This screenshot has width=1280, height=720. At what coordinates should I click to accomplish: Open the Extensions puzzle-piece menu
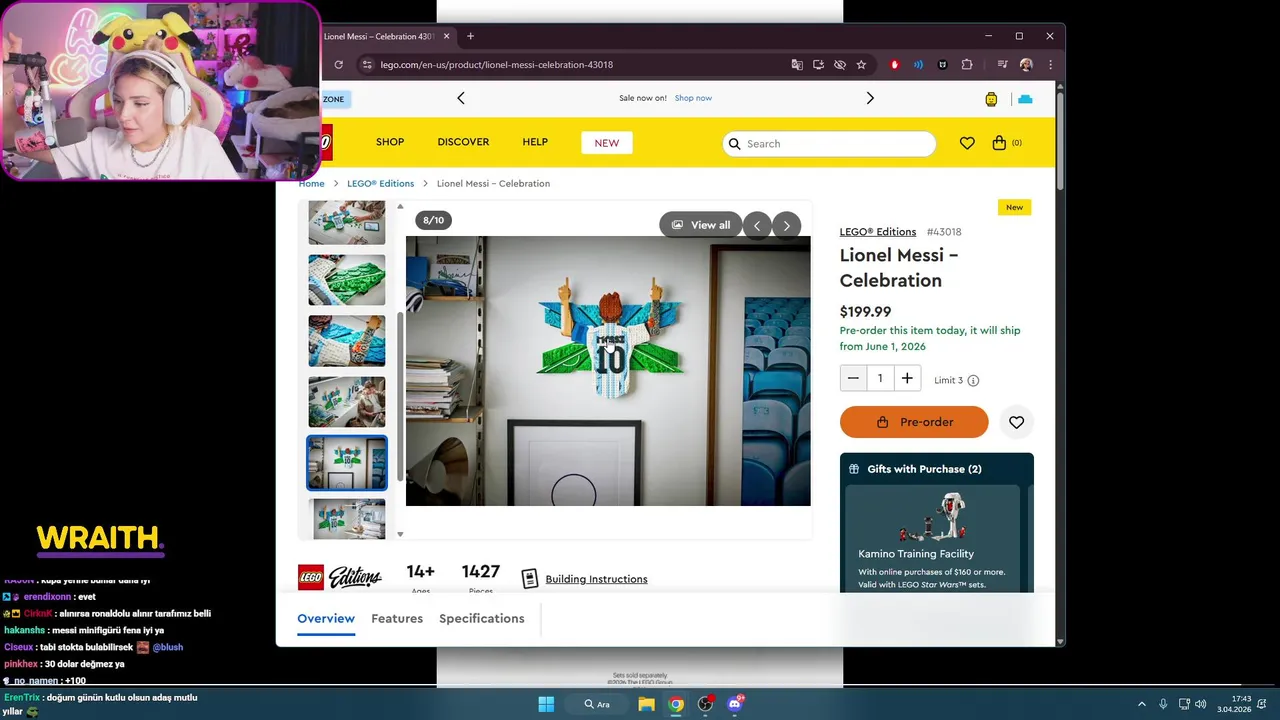tap(967, 65)
